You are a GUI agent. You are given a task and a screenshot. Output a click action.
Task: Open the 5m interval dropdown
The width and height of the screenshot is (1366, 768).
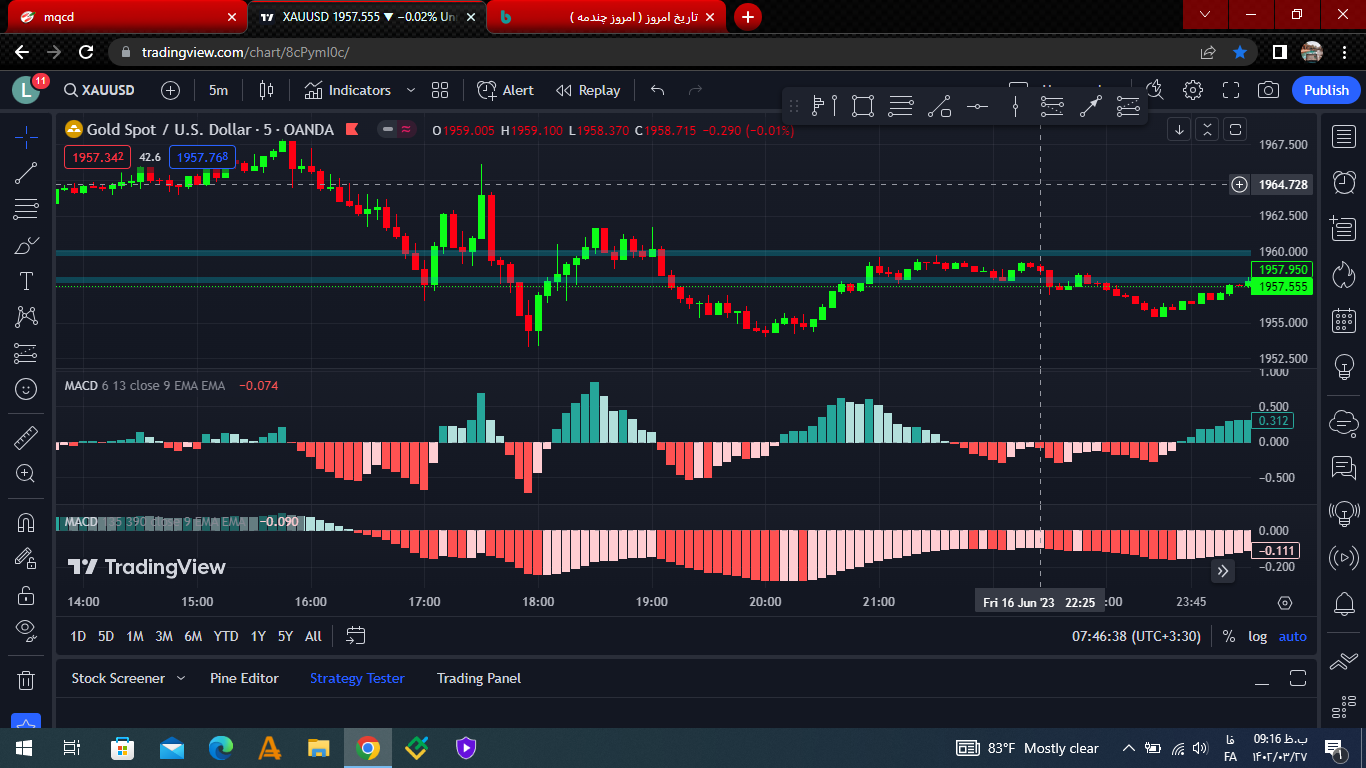coord(218,90)
